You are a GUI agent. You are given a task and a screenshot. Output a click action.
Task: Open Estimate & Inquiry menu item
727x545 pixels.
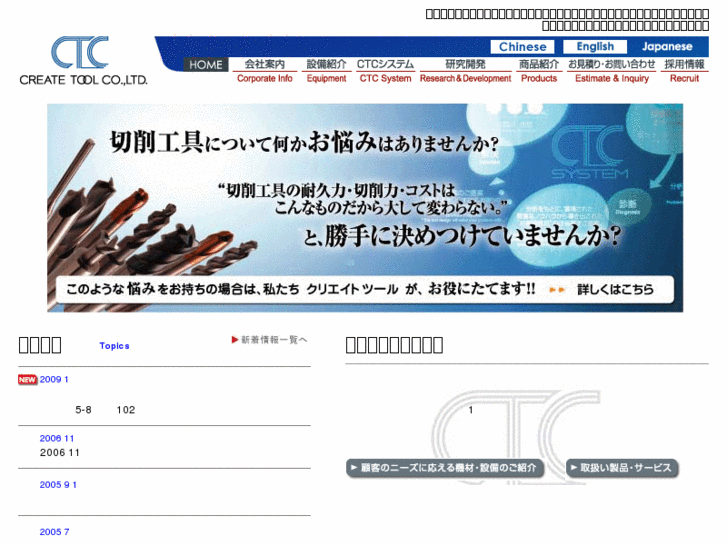[x=612, y=71]
